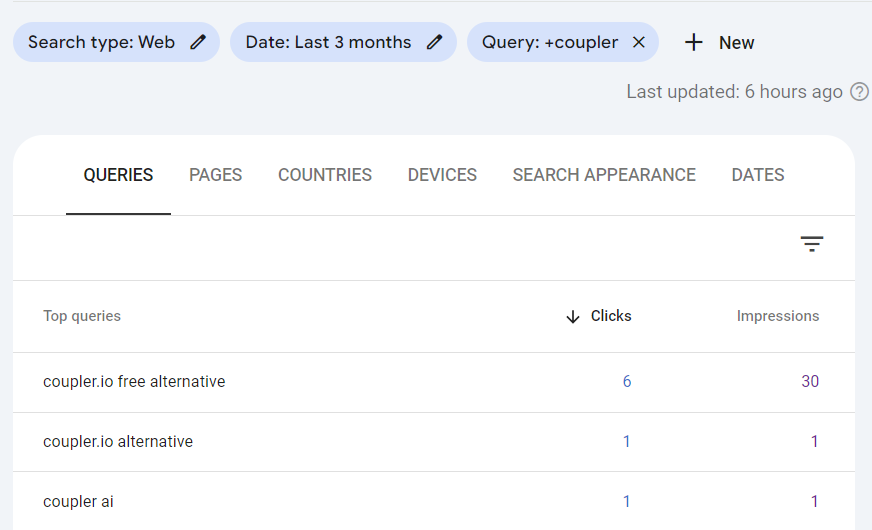Switch to the DATES tab

pos(757,175)
